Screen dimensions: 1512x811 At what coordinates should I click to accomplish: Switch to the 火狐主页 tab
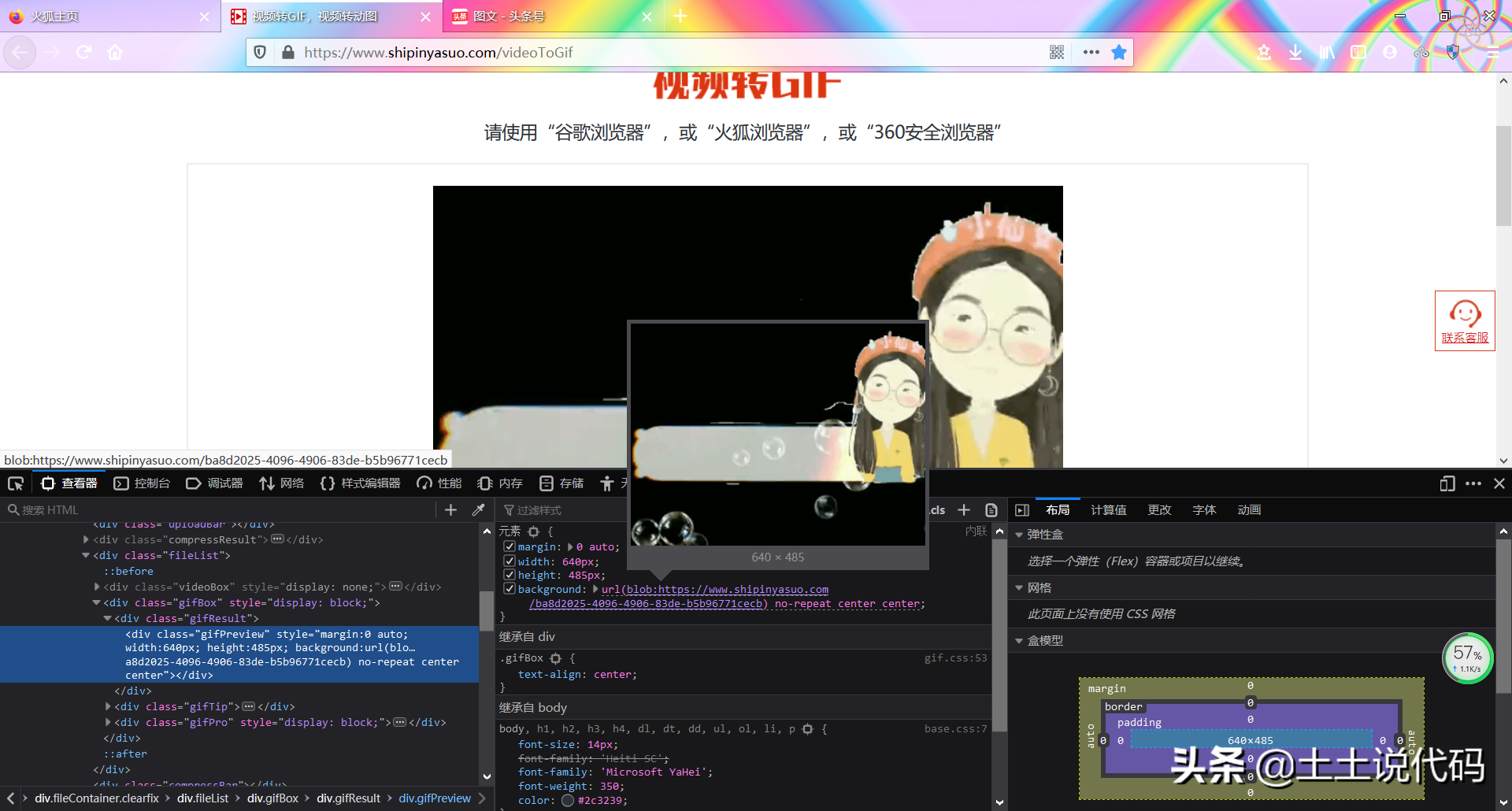coord(110,17)
